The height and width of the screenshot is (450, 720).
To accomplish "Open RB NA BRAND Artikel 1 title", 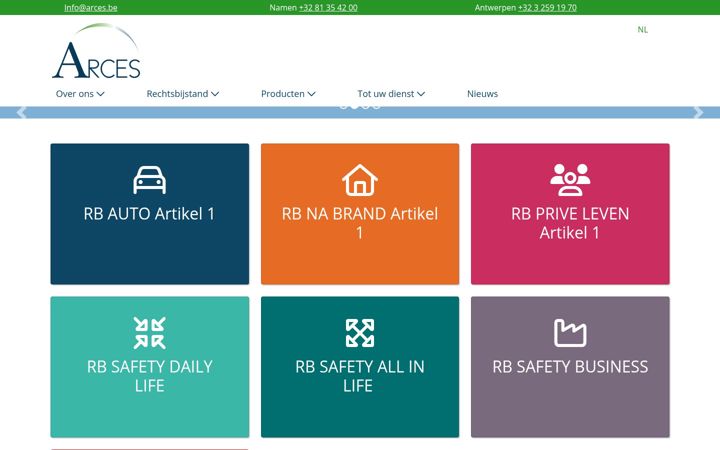I will click(360, 223).
